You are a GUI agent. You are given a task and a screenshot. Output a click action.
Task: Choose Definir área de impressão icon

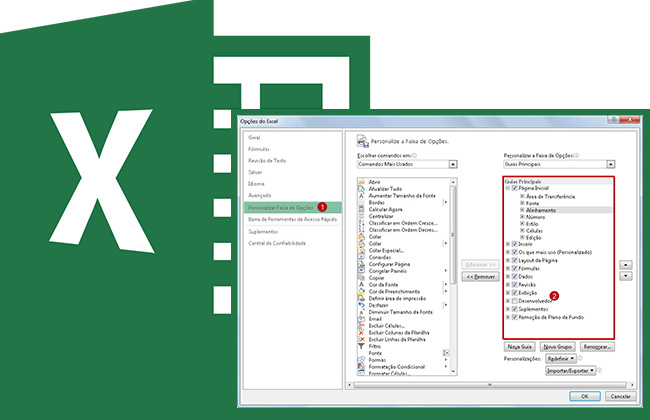click(361, 298)
